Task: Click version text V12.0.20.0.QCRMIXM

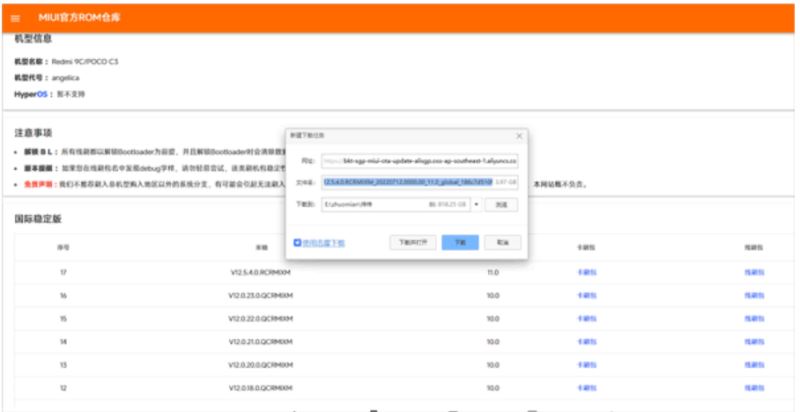Action: 260,365
